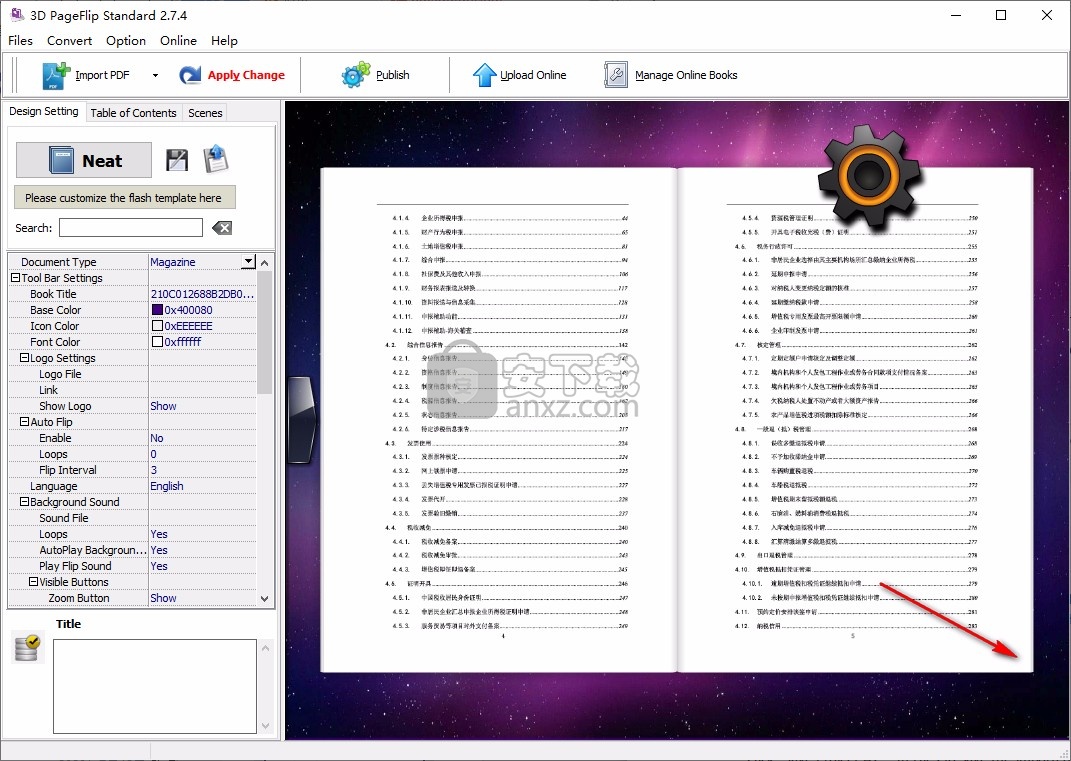This screenshot has width=1071, height=761.
Task: Select the Link row under Logo Settings
Action: click(x=133, y=389)
